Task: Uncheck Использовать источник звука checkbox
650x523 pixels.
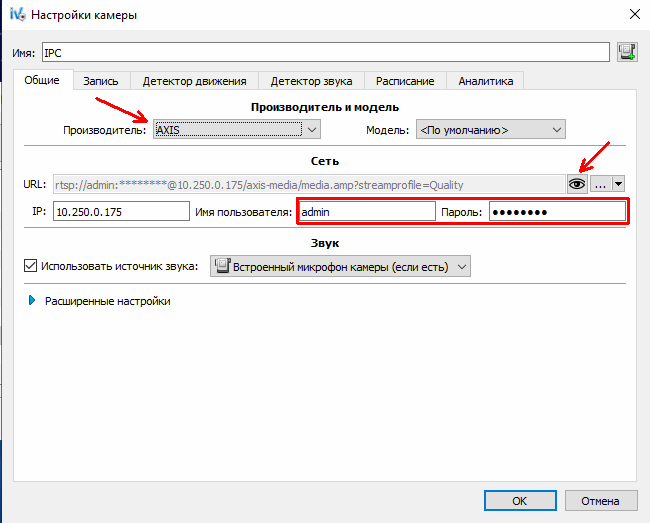Action: pyautogui.click(x=30, y=266)
